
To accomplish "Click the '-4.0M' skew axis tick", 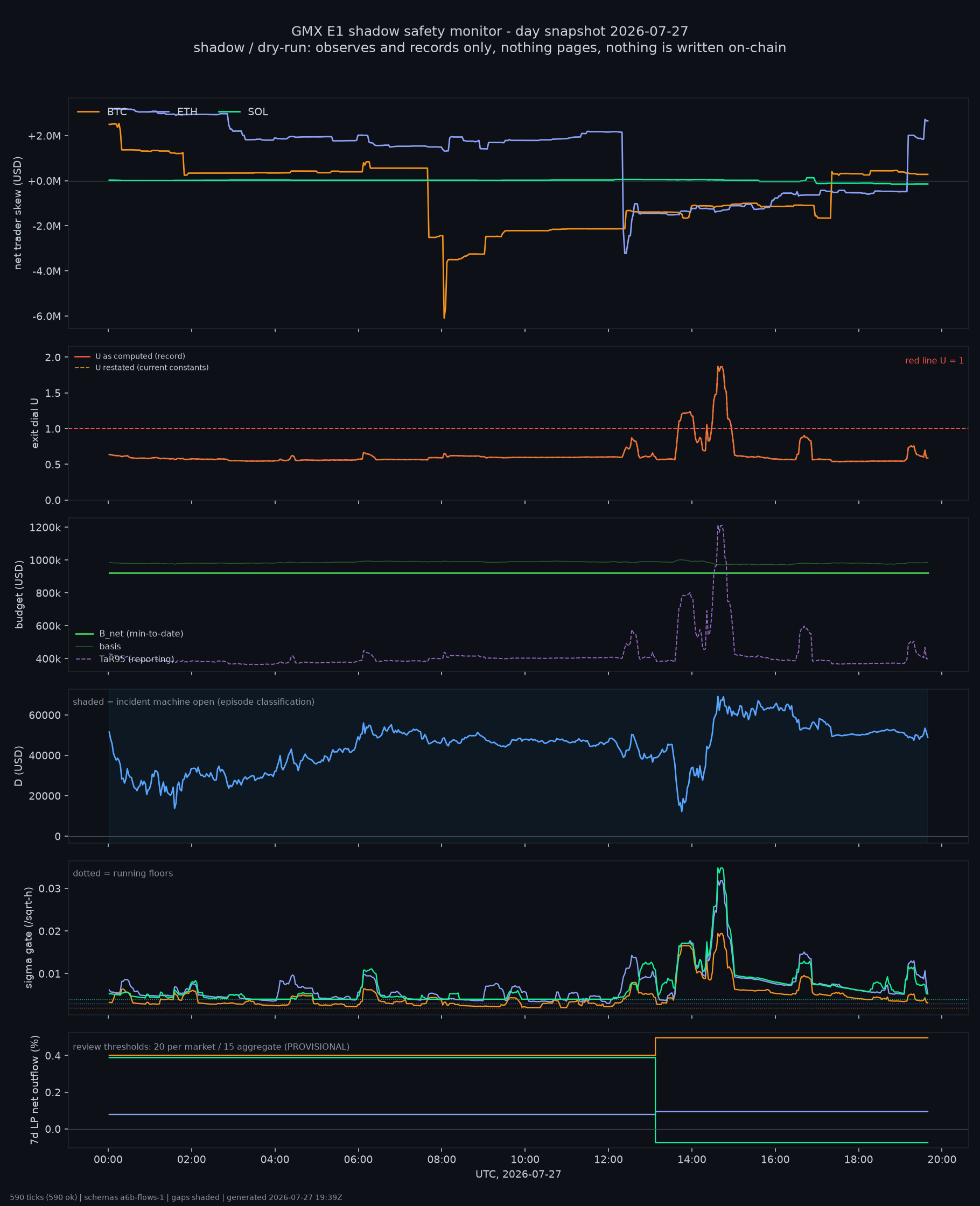I will pos(46,271).
